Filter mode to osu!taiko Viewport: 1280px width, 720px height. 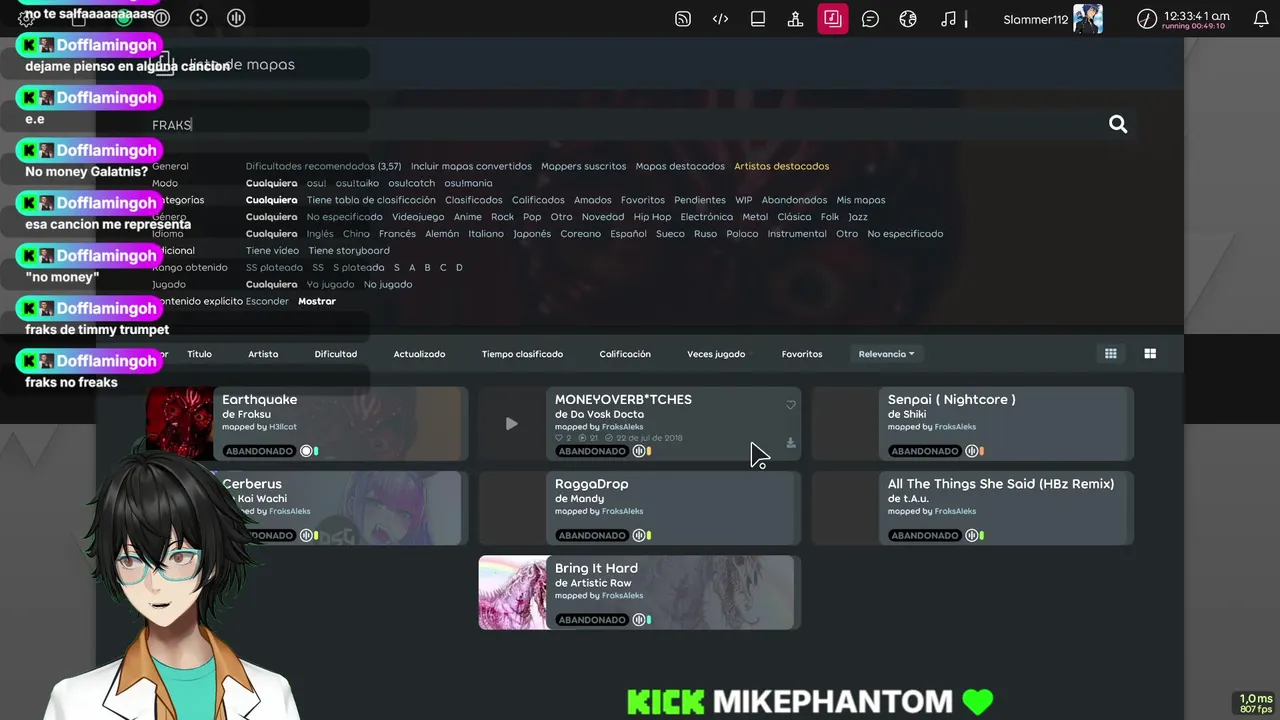pyautogui.click(x=357, y=183)
